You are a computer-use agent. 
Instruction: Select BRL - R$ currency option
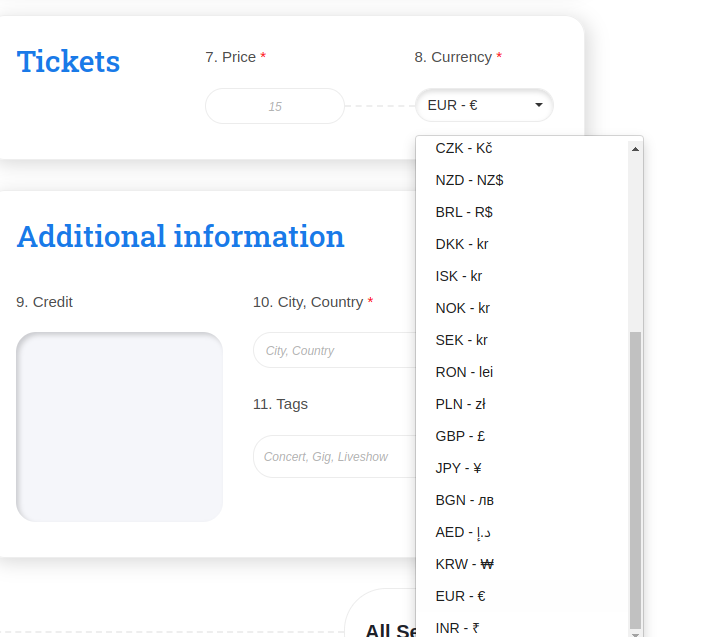tap(464, 212)
